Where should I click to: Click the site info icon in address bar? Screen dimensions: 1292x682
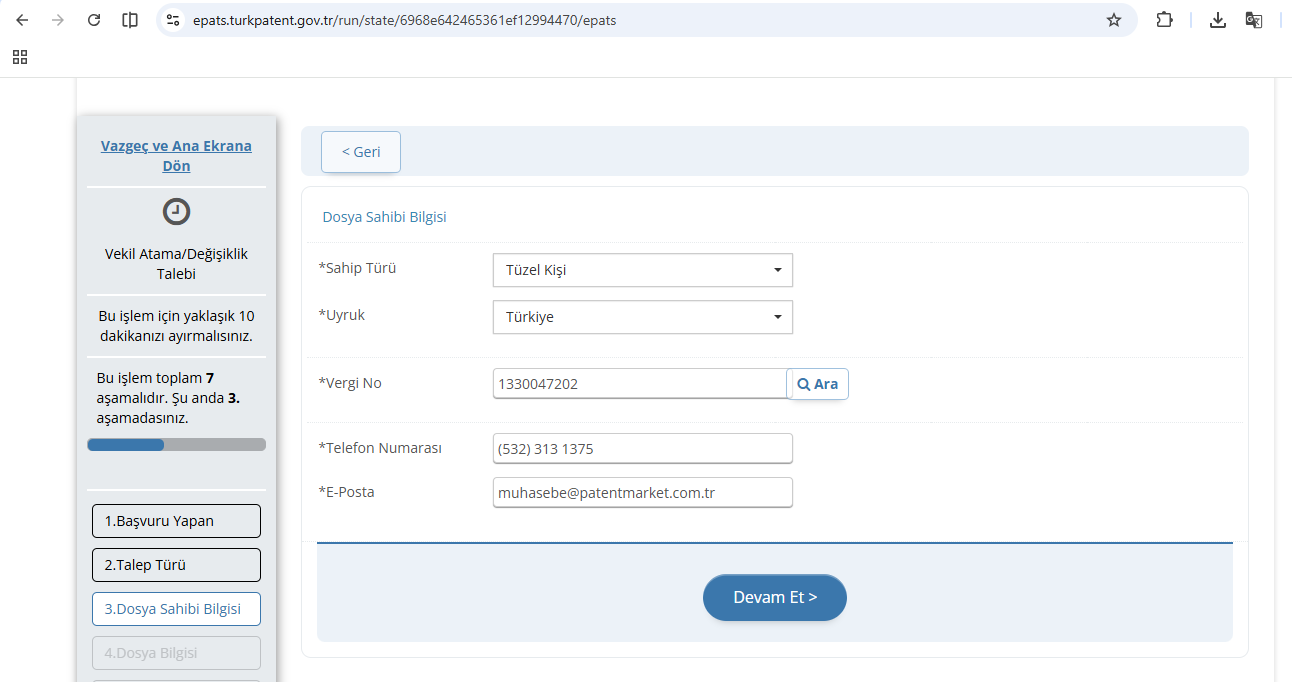click(173, 20)
